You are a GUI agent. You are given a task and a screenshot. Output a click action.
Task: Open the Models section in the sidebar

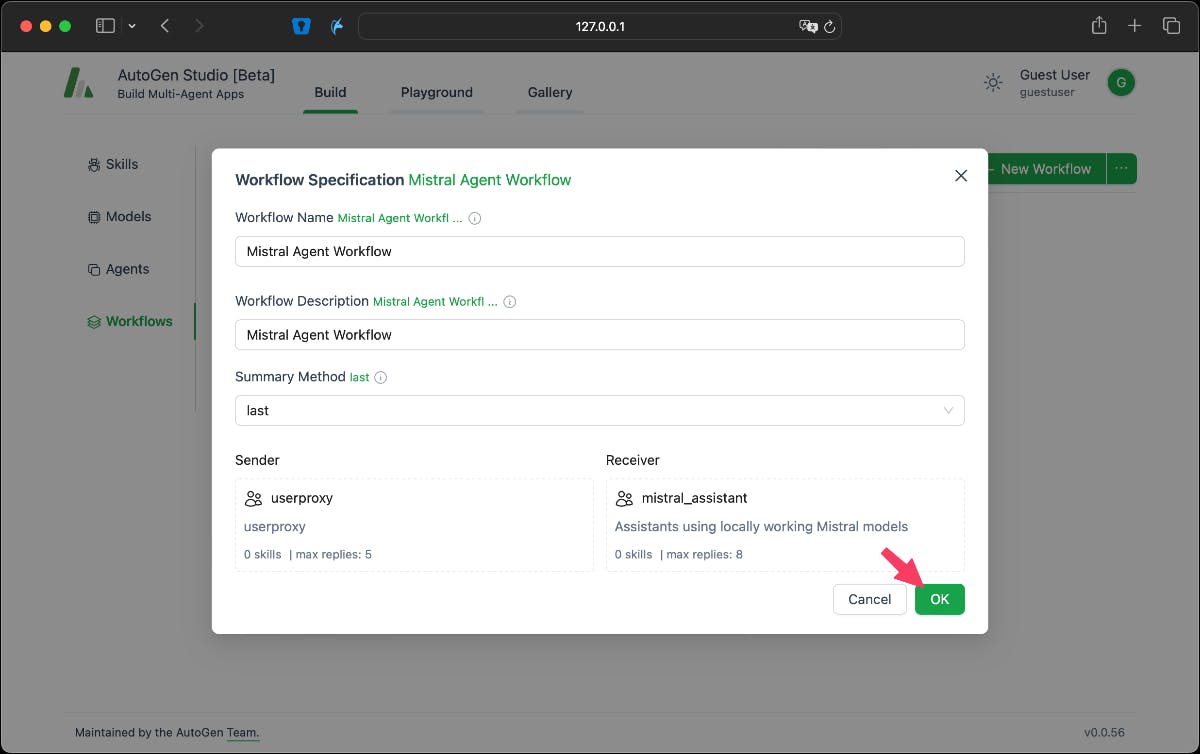coord(119,216)
